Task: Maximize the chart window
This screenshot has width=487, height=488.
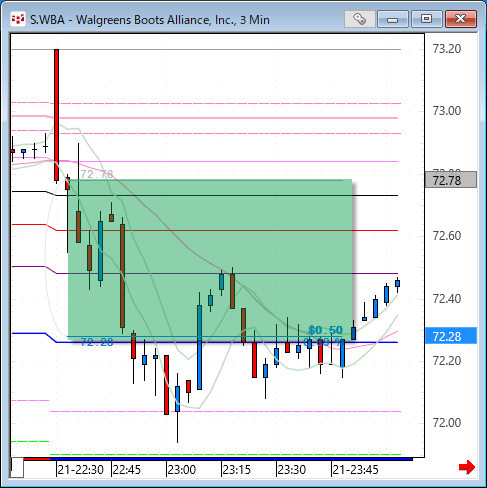Action: pos(427,19)
